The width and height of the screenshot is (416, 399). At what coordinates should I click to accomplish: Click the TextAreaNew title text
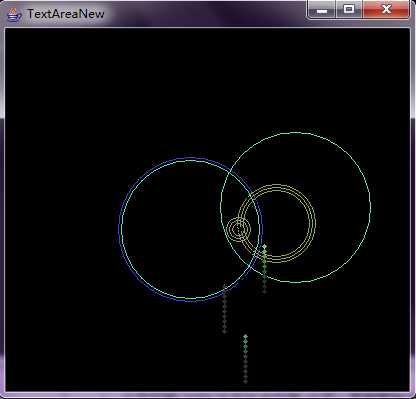(66, 14)
